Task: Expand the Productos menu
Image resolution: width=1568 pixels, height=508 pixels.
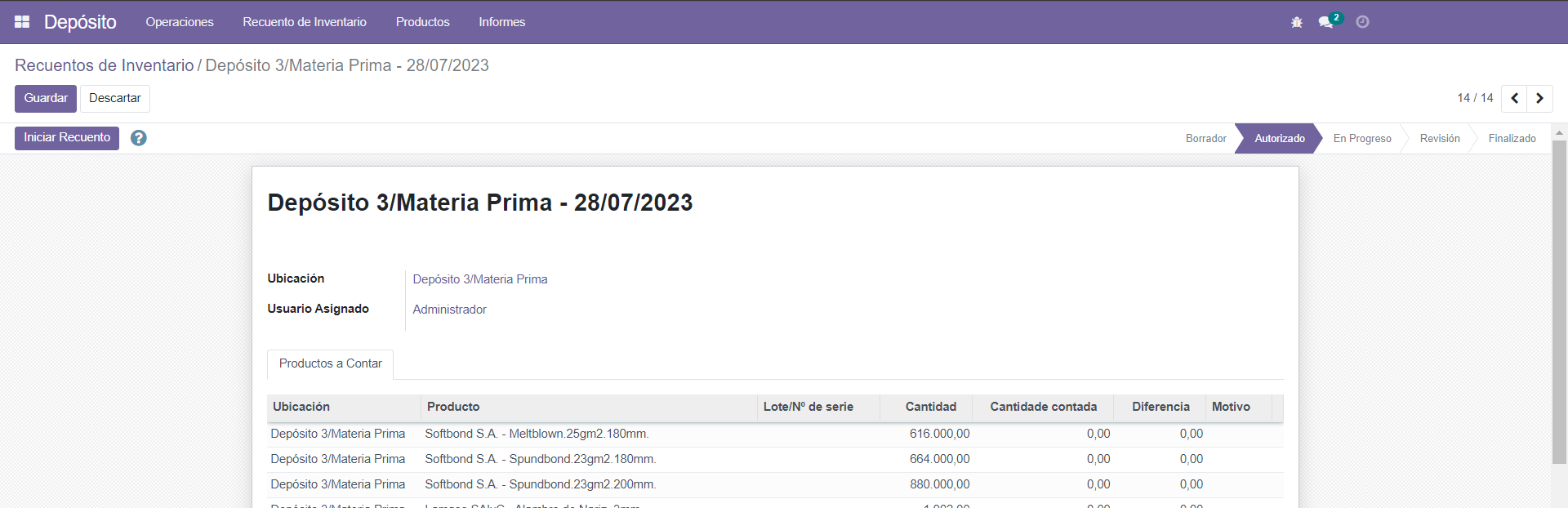Action: 422,22
